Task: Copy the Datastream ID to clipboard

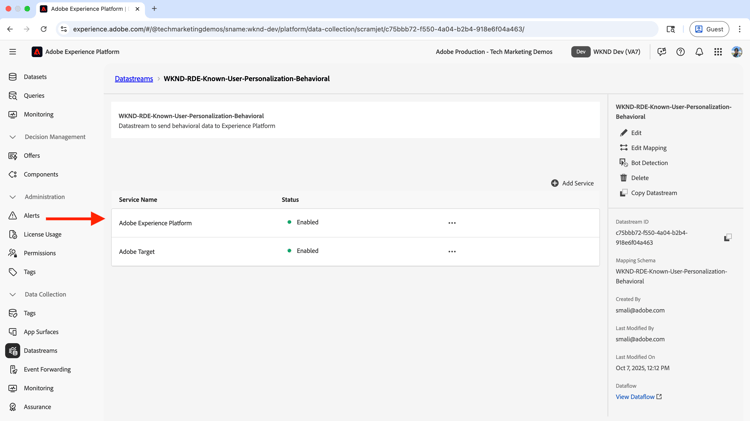Action: [x=728, y=237]
